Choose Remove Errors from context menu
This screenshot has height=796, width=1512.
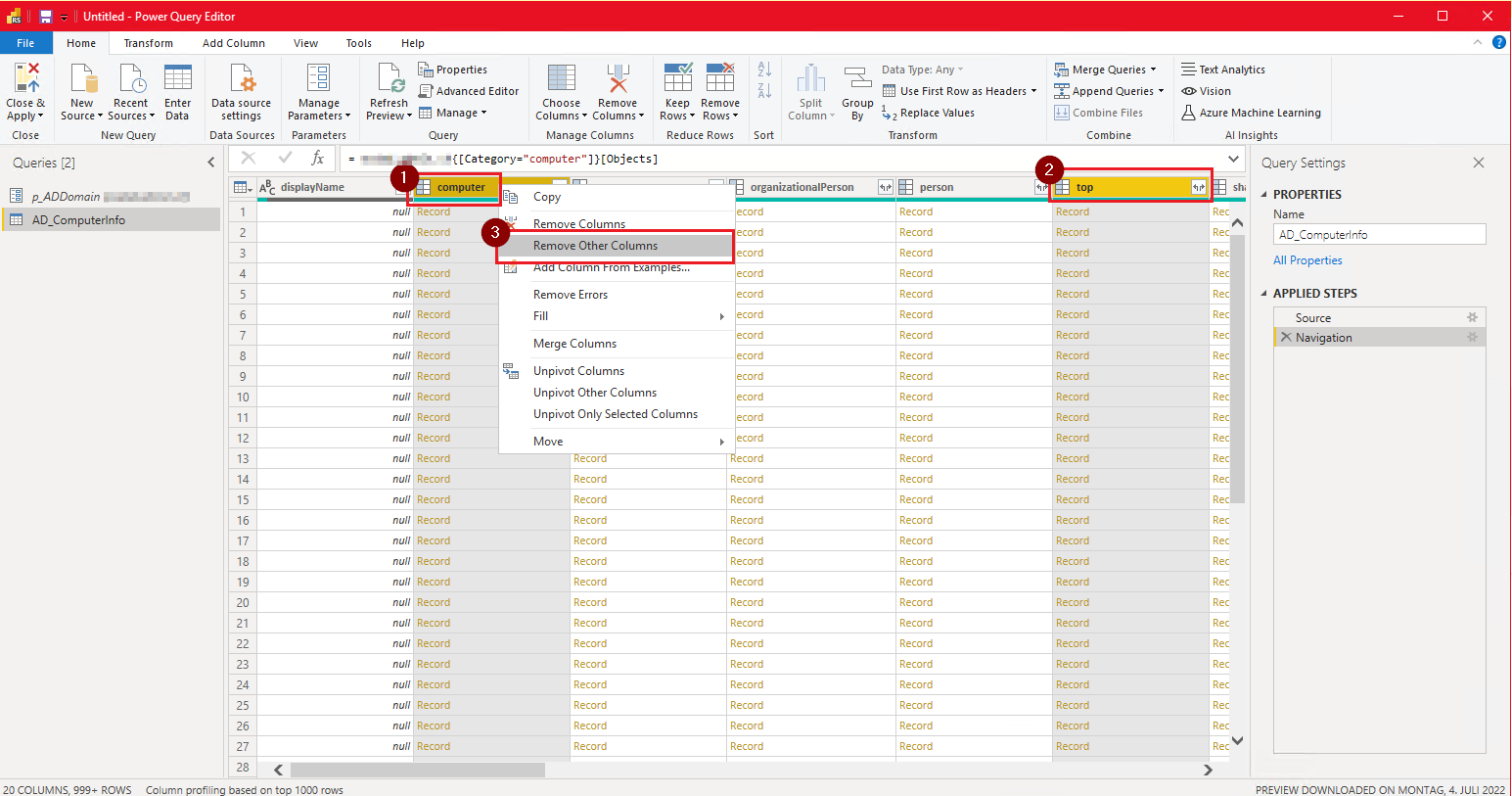(617, 295)
